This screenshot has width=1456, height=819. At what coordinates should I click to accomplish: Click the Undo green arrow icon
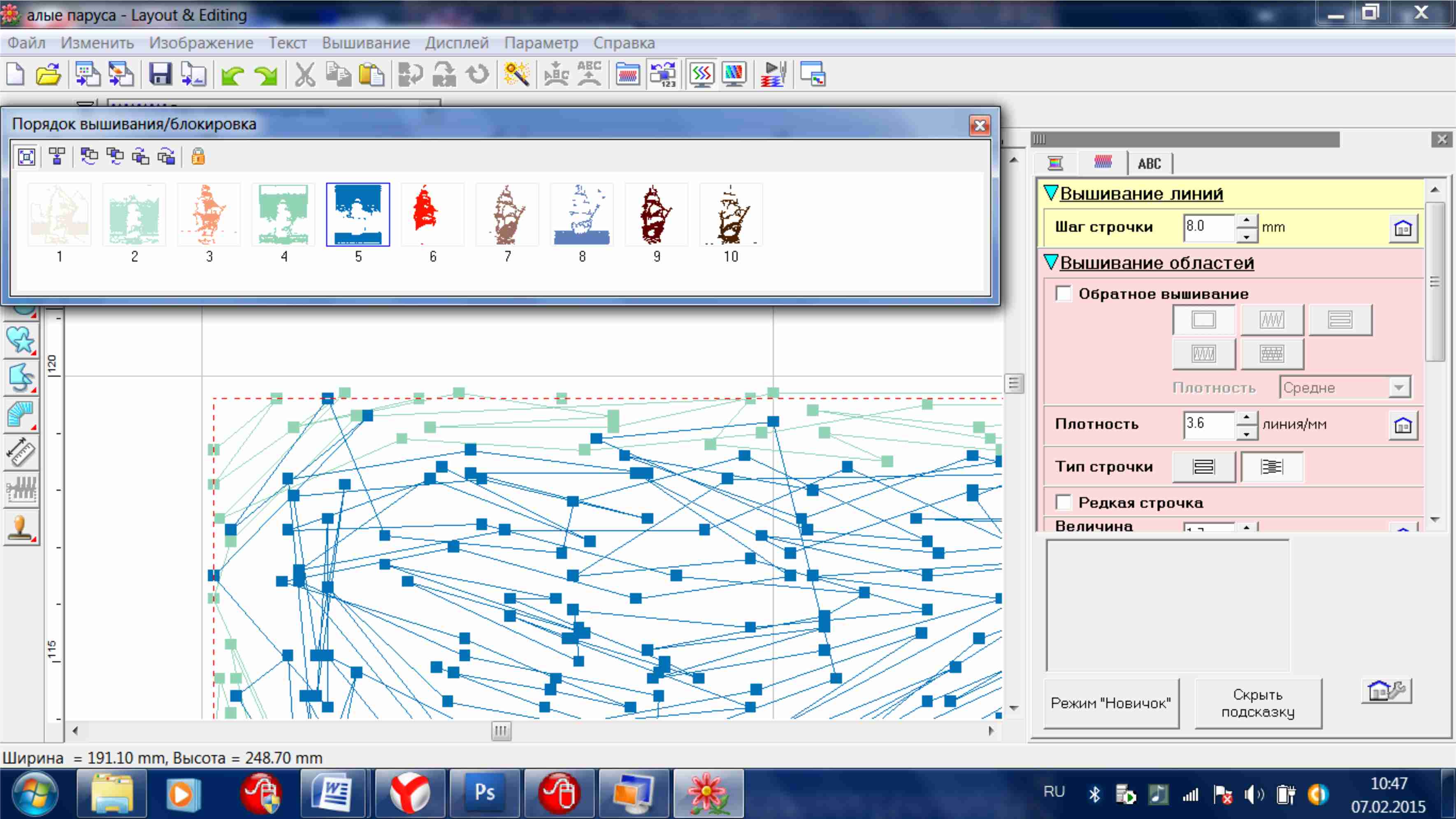[232, 74]
